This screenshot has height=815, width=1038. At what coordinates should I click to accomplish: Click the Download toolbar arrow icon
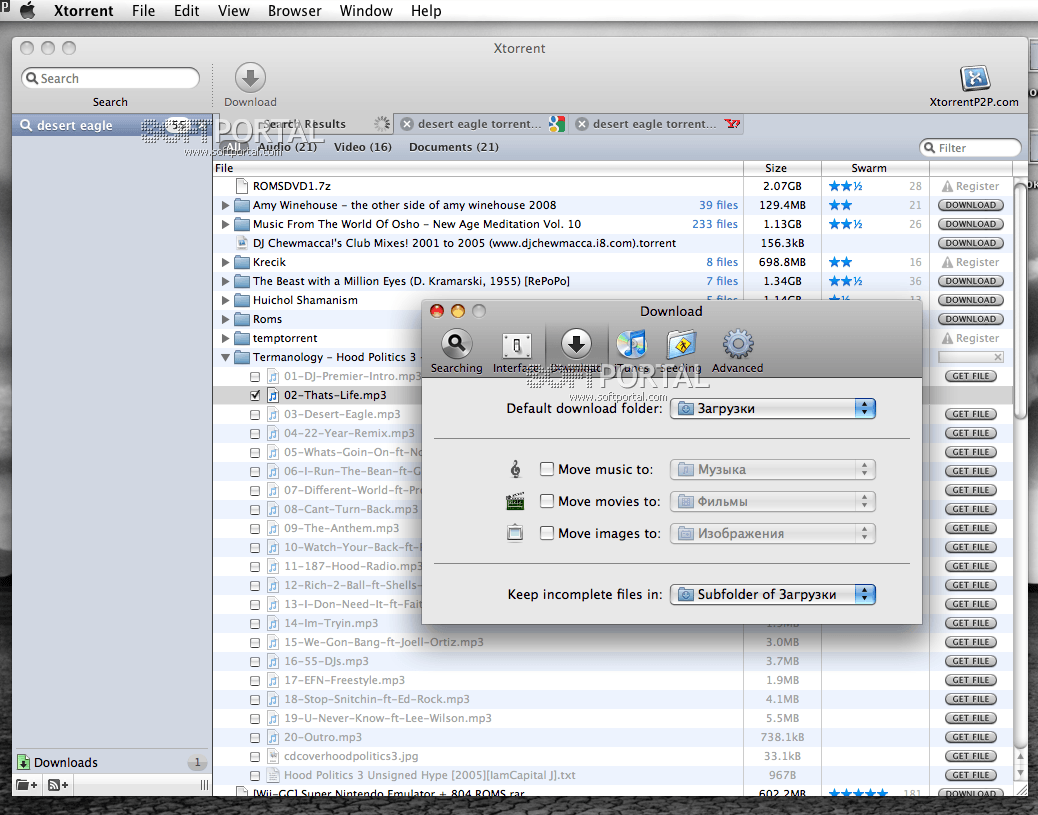click(250, 78)
